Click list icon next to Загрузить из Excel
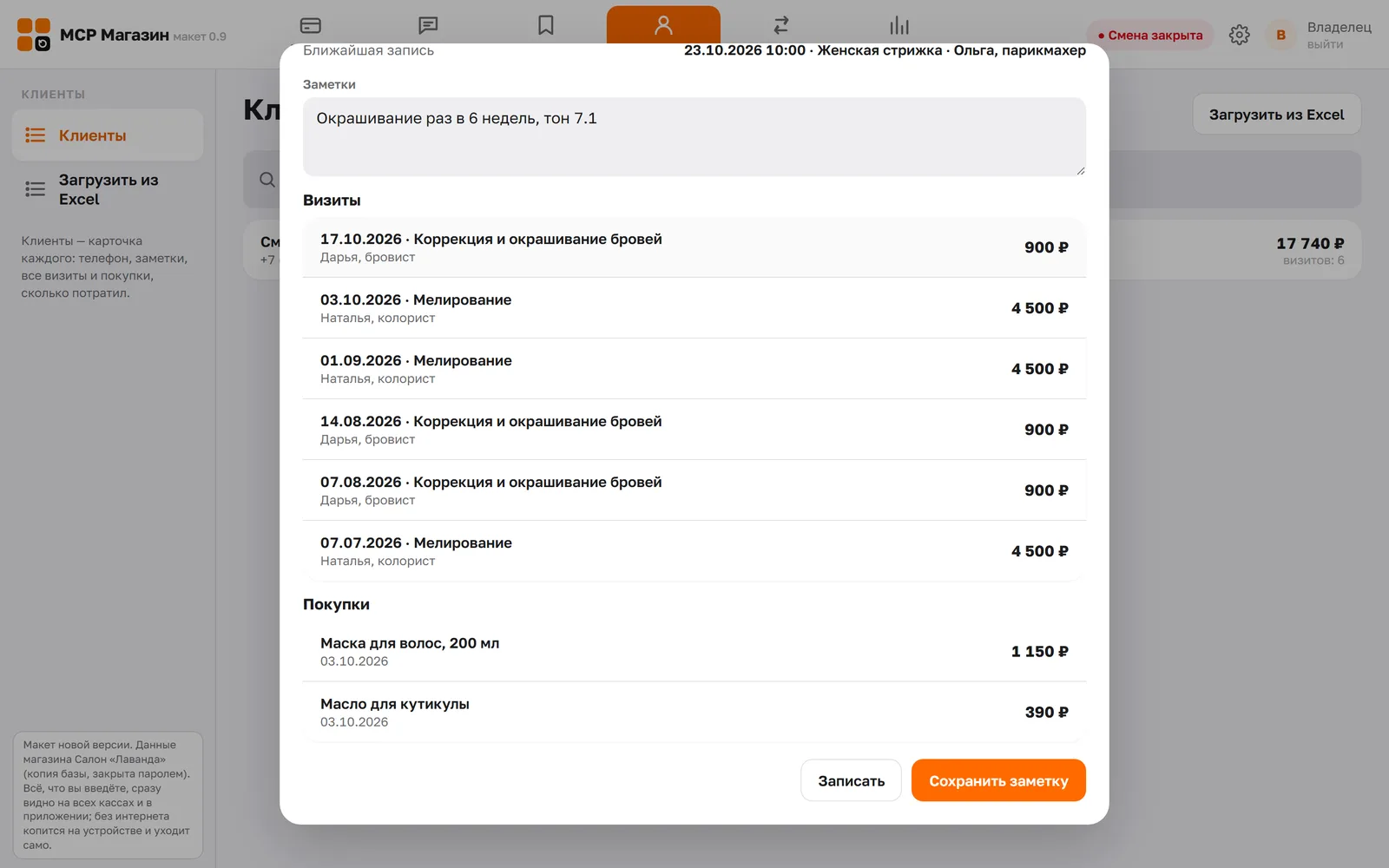 [x=36, y=189]
